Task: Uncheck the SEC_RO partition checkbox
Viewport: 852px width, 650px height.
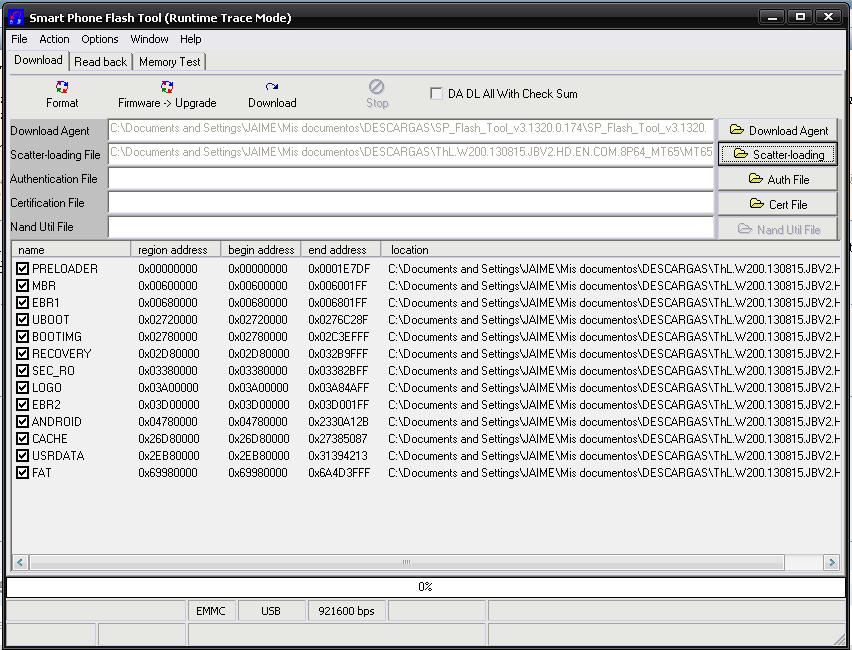Action: [22, 371]
